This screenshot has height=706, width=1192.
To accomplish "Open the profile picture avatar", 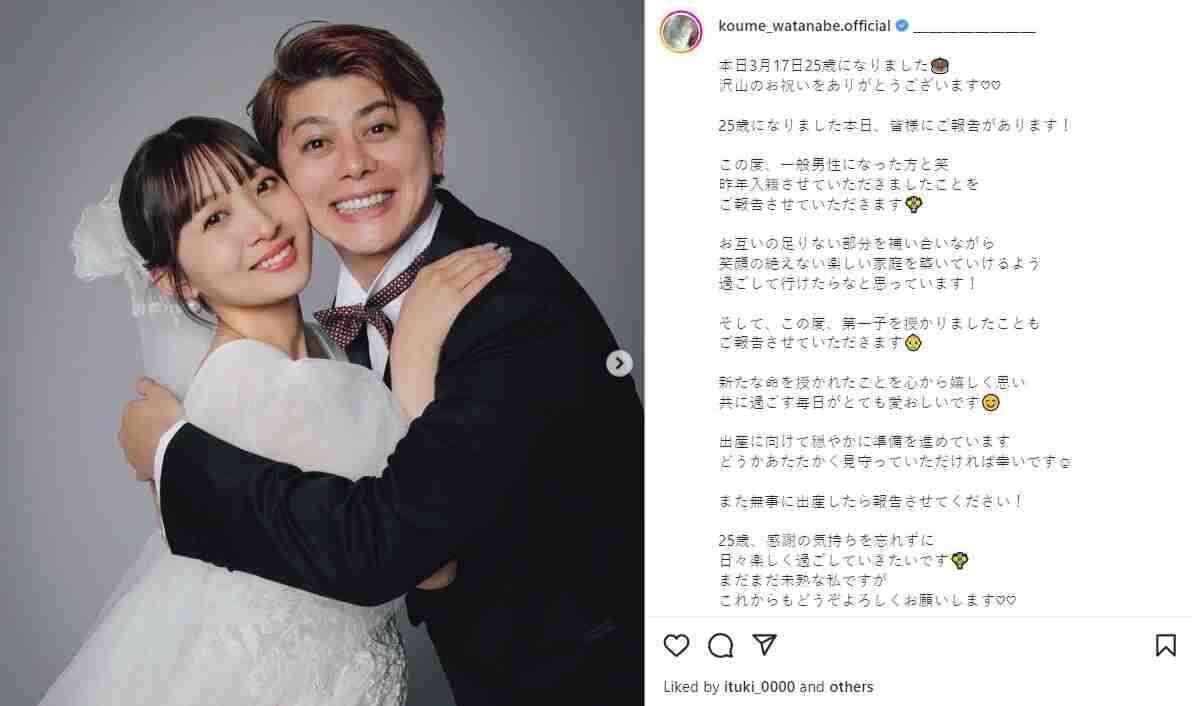I will (680, 32).
